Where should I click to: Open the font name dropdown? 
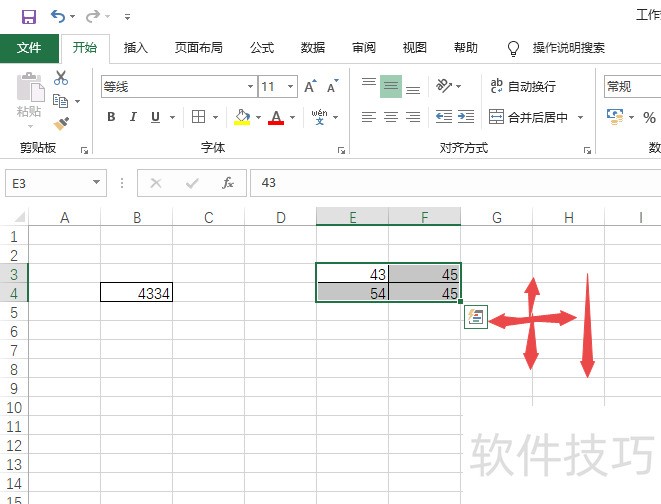click(249, 87)
